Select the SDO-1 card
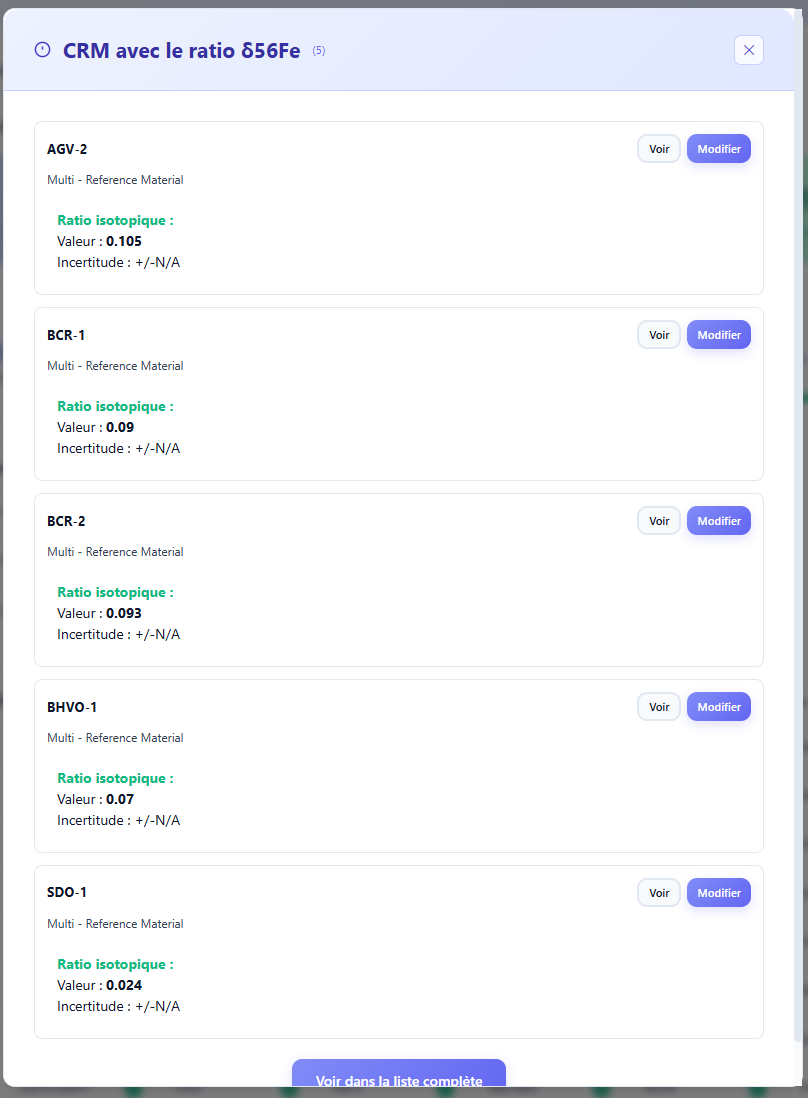Image resolution: width=808 pixels, height=1098 pixels. pos(398,950)
